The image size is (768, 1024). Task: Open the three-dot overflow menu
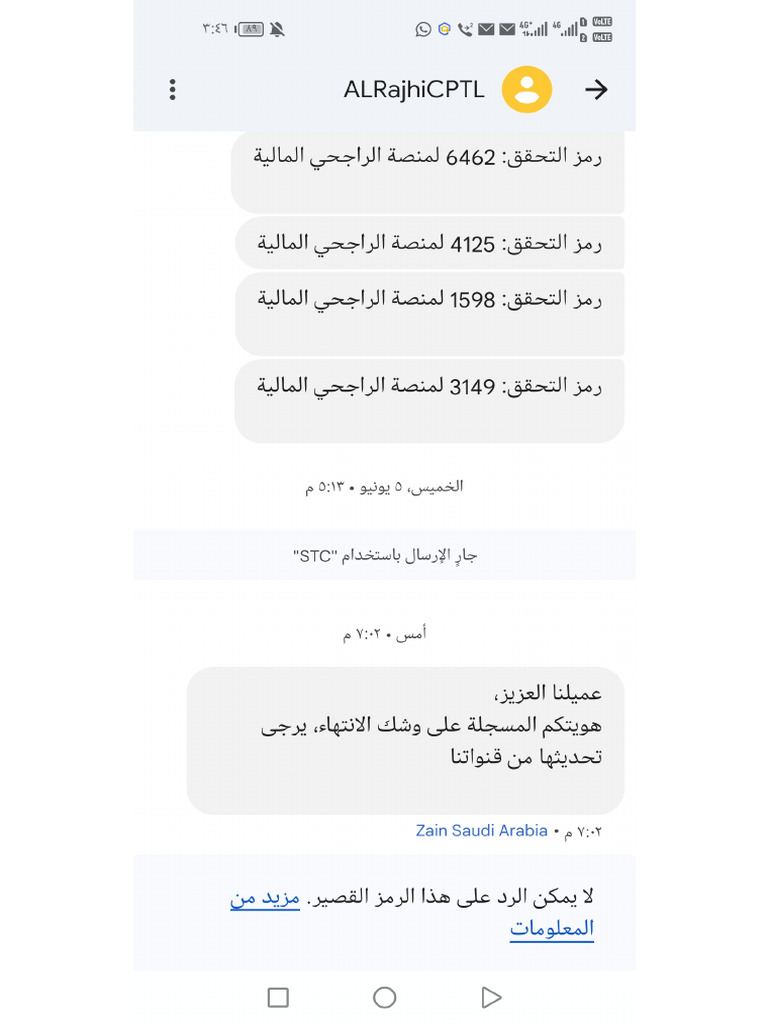coord(172,90)
